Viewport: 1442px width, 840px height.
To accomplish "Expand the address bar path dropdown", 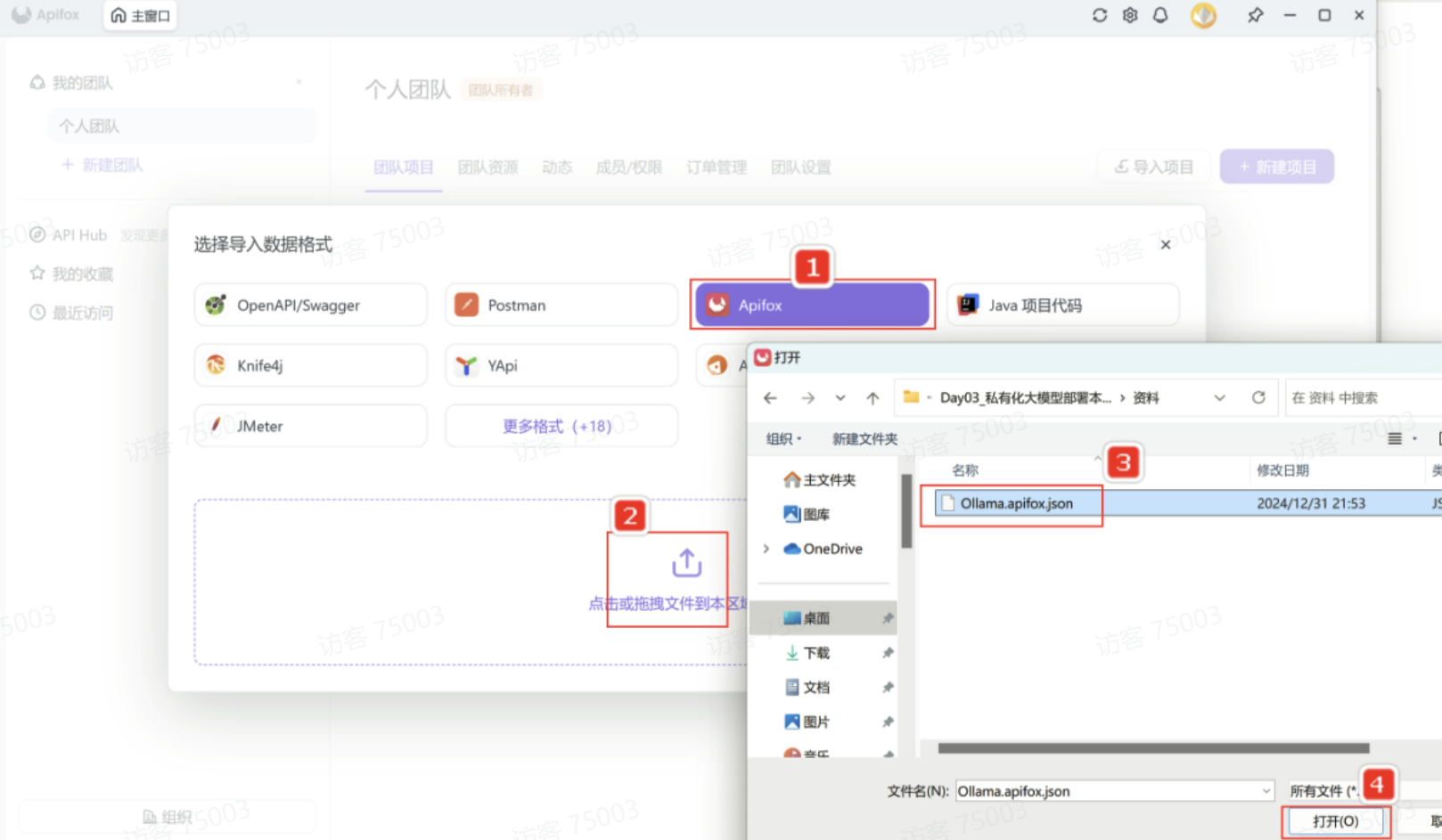I will coord(1219,398).
